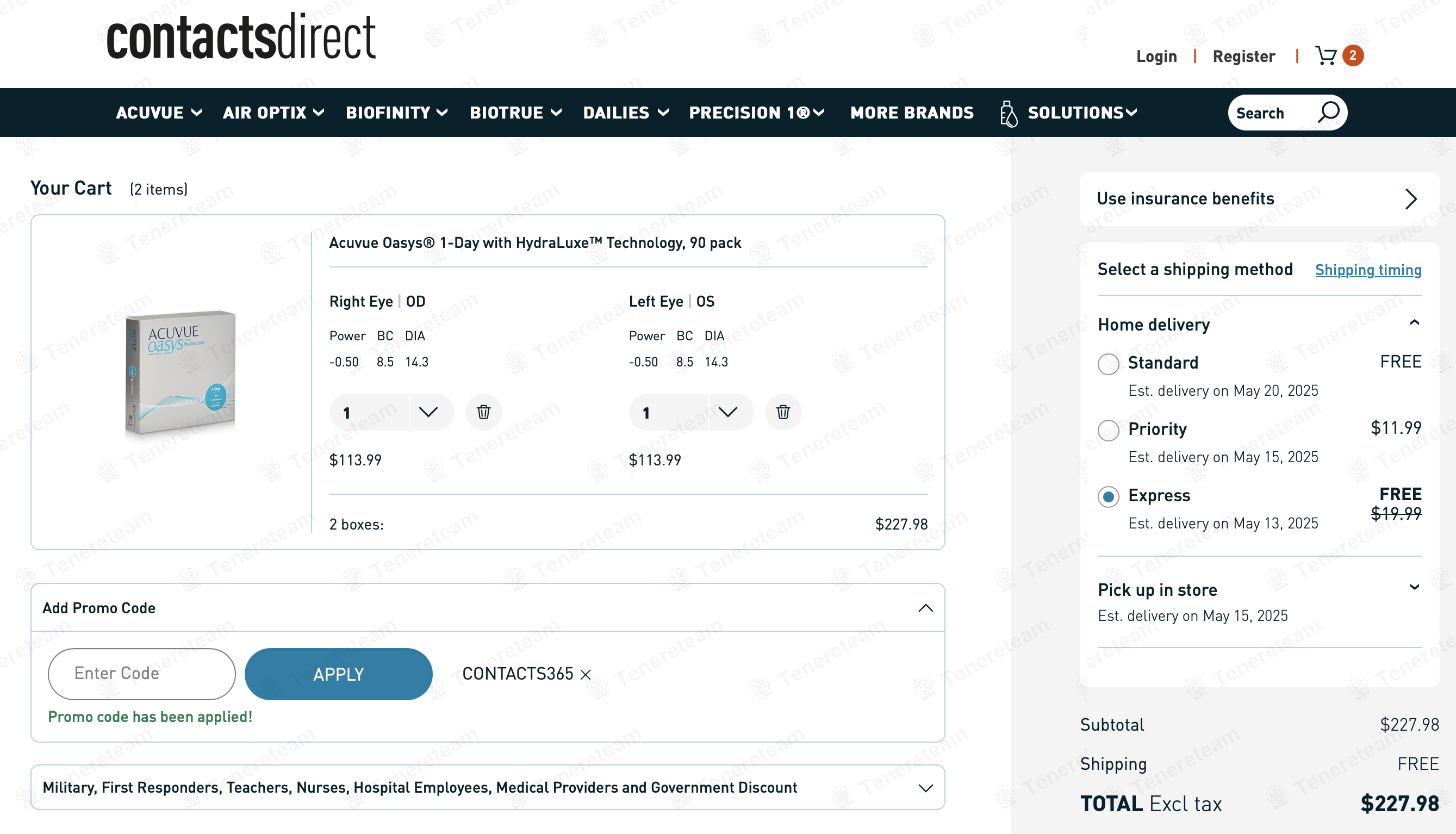Choose Priority shipping option

[1109, 430]
